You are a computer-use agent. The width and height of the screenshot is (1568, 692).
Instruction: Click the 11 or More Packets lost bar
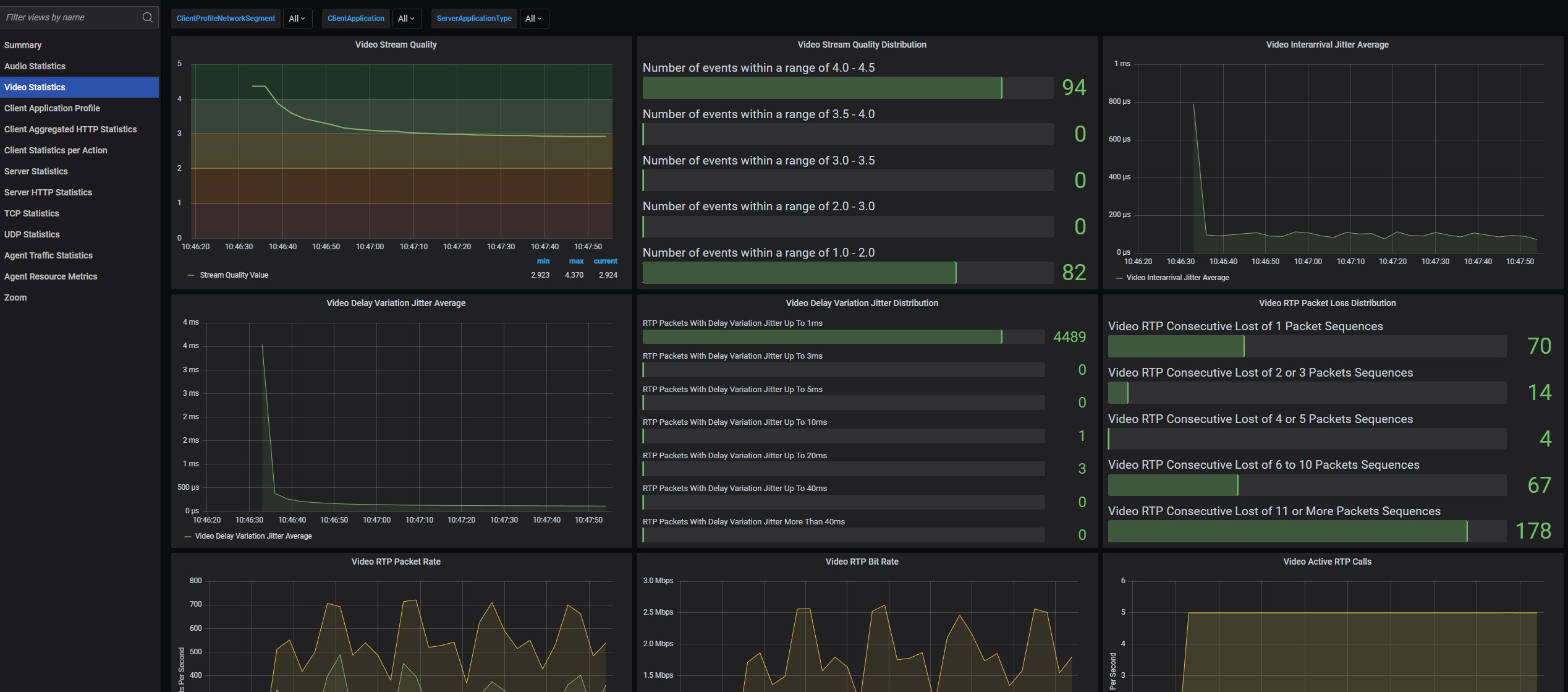(1287, 531)
